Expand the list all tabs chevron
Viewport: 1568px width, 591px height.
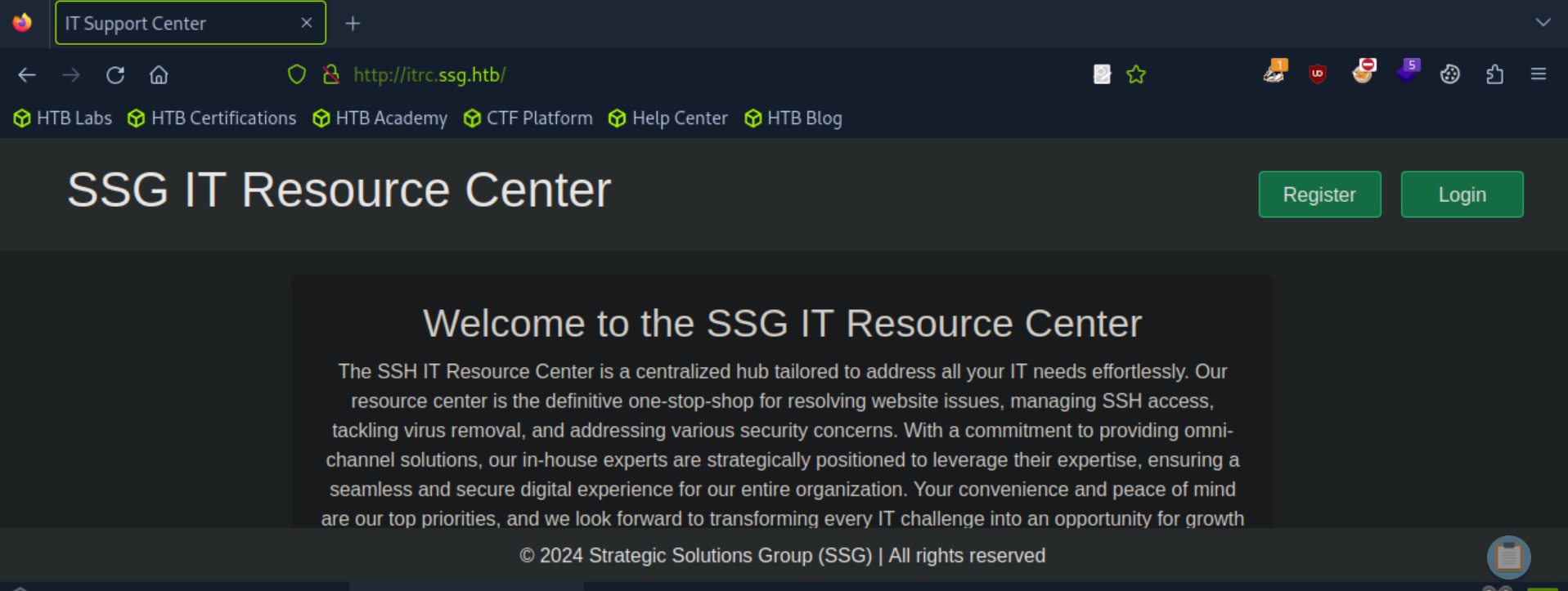(1543, 23)
